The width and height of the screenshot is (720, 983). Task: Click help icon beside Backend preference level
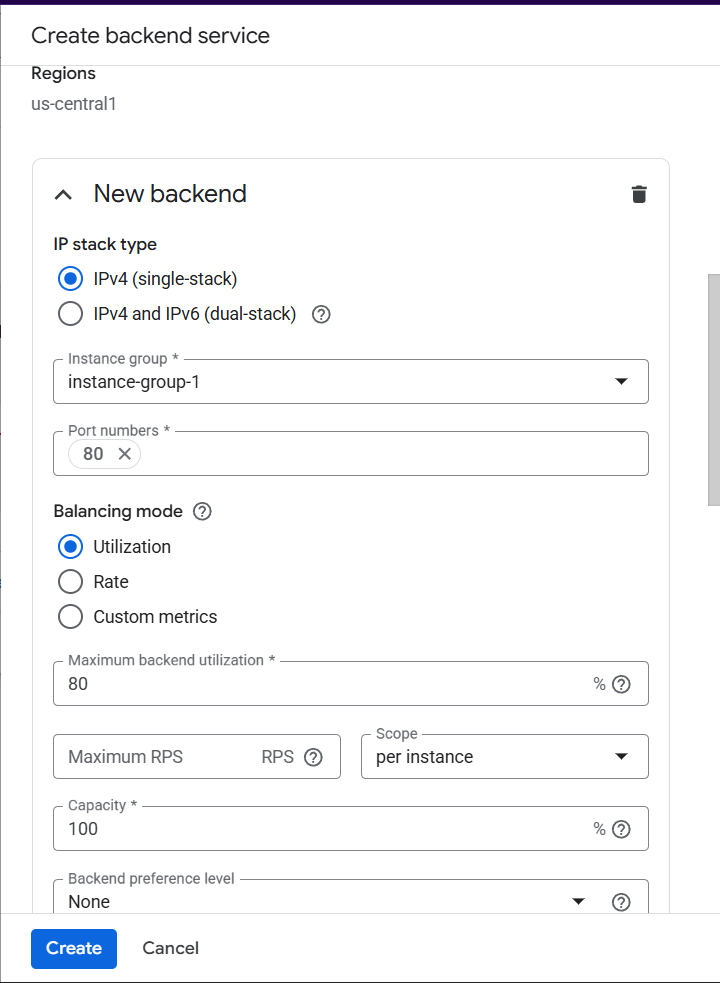coord(621,902)
